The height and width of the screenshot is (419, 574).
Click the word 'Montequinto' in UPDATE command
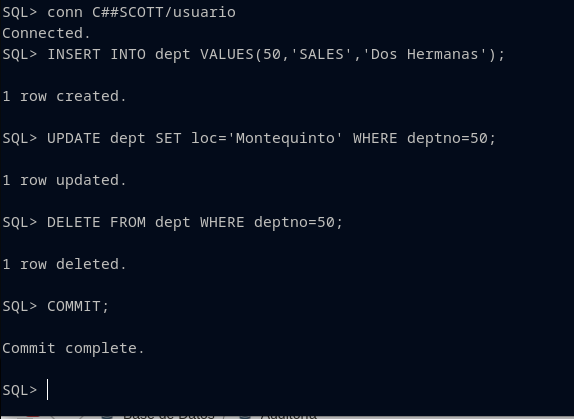(285, 138)
